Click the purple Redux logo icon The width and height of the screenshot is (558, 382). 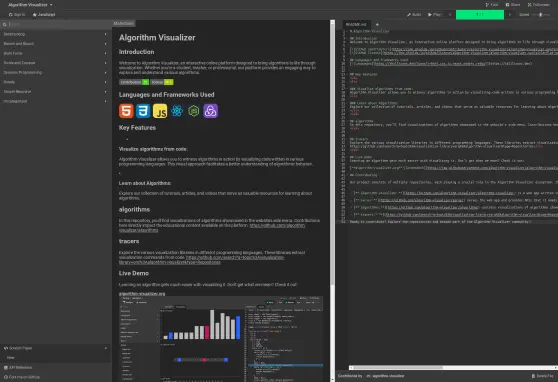pyautogui.click(x=210, y=111)
